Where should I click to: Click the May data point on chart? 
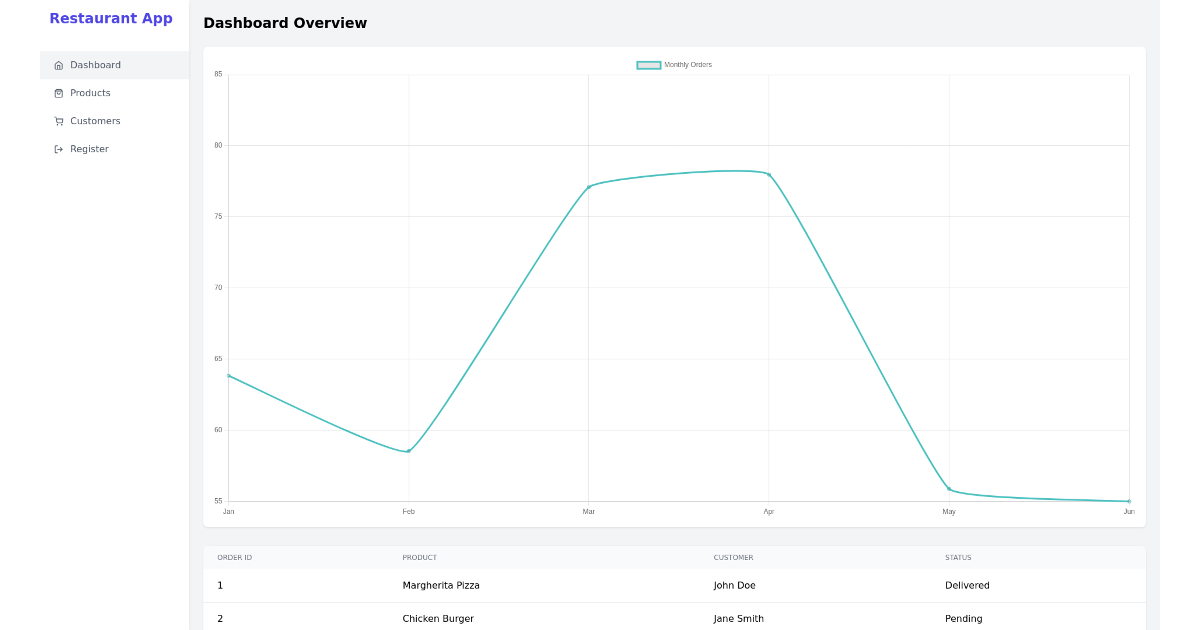tap(949, 489)
